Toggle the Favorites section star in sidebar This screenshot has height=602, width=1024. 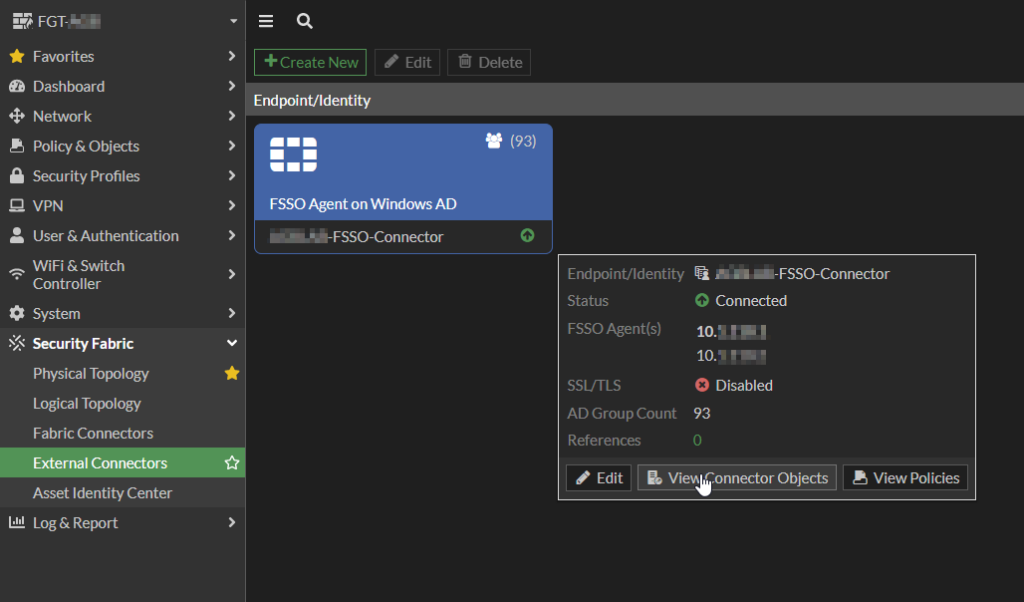point(18,56)
